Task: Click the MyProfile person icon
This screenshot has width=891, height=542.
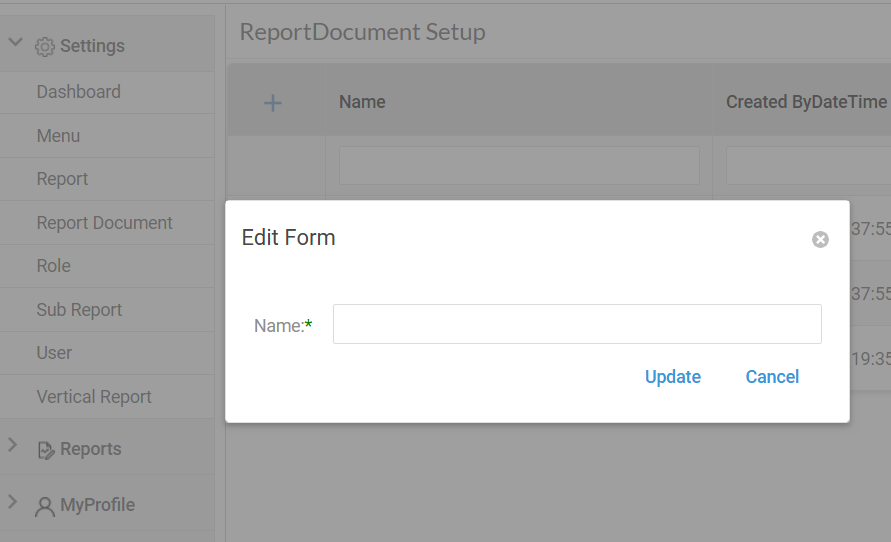Action: point(45,507)
